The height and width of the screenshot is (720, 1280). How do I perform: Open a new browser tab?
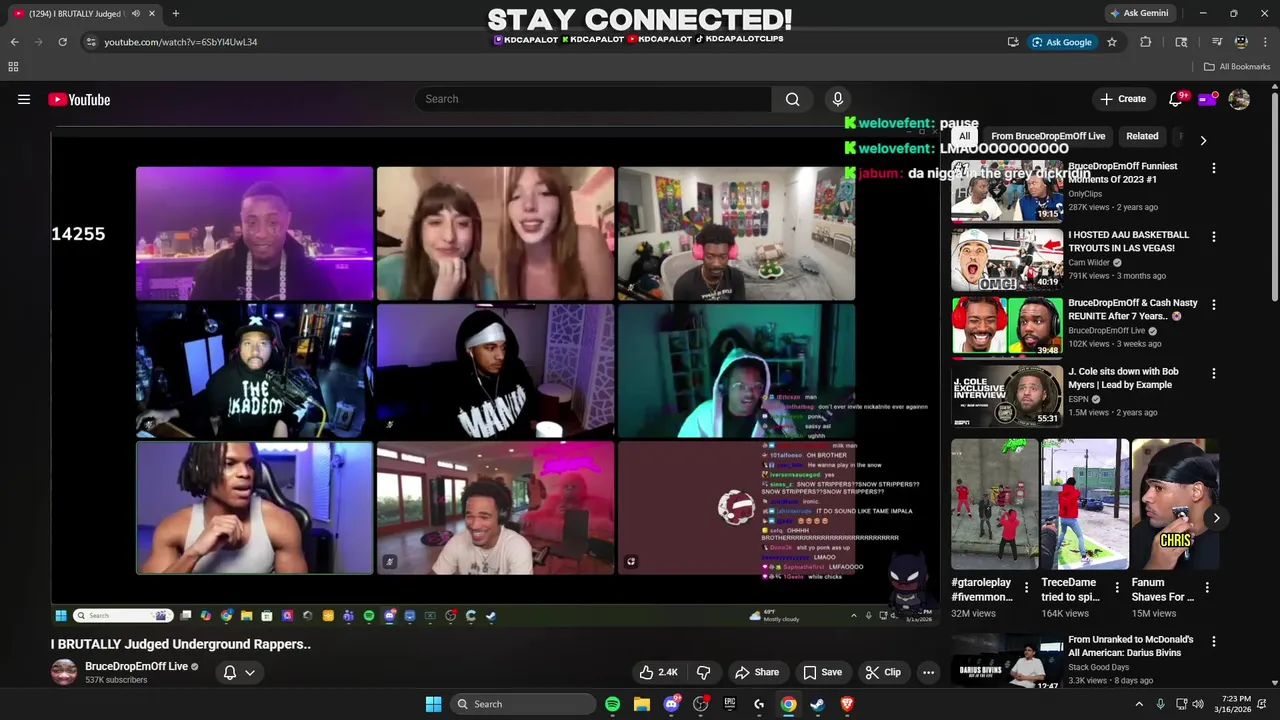[176, 13]
